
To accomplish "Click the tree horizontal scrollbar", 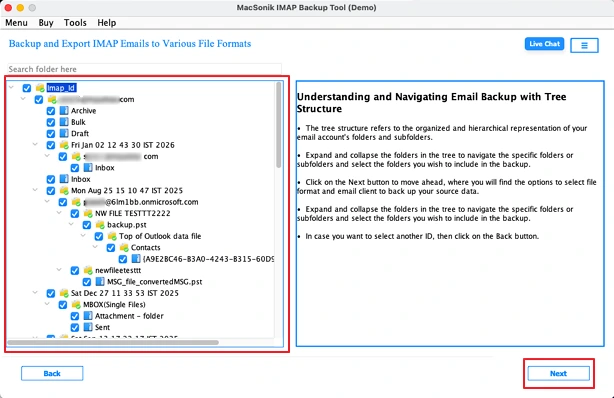I will pos(113,342).
